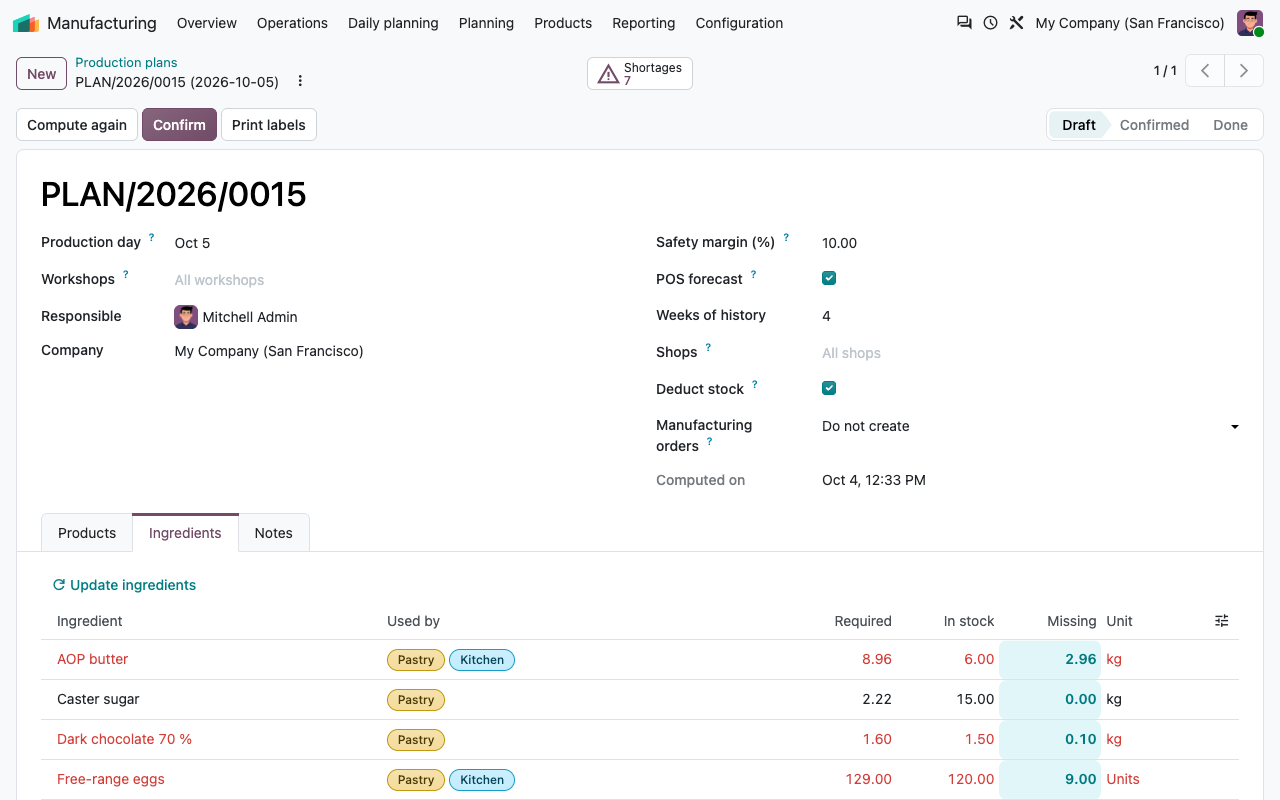Open the discuss messages icon

964,23
